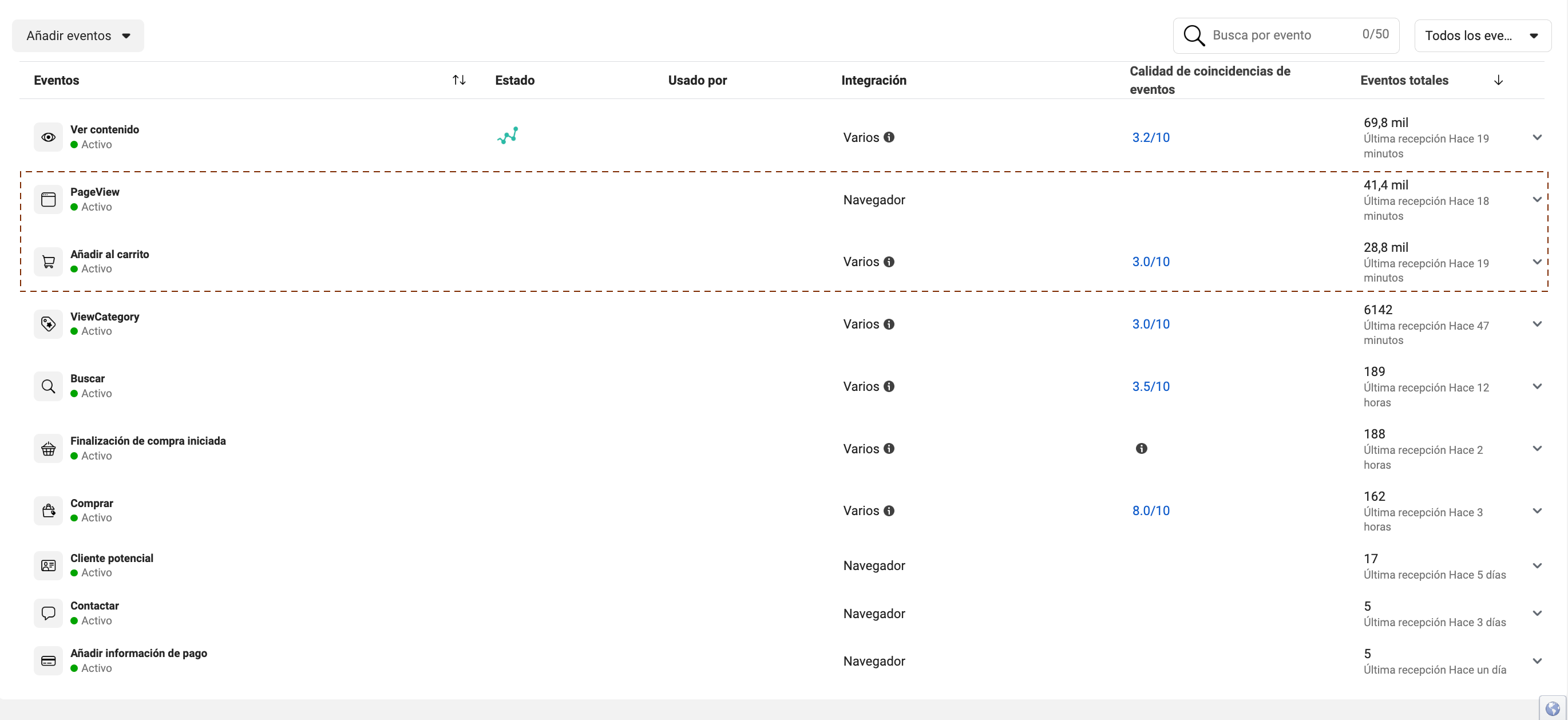1568x720 pixels.
Task: Expand the Ver contenido row chevron
Action: click(1537, 137)
